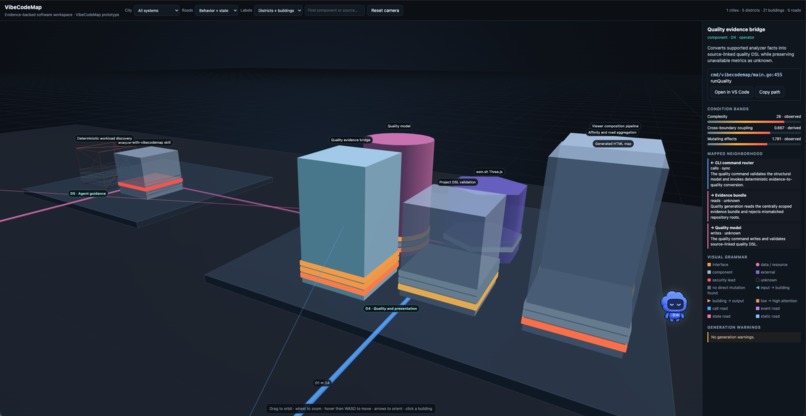Click the 1.781 · observed mutating effects value

786,139
